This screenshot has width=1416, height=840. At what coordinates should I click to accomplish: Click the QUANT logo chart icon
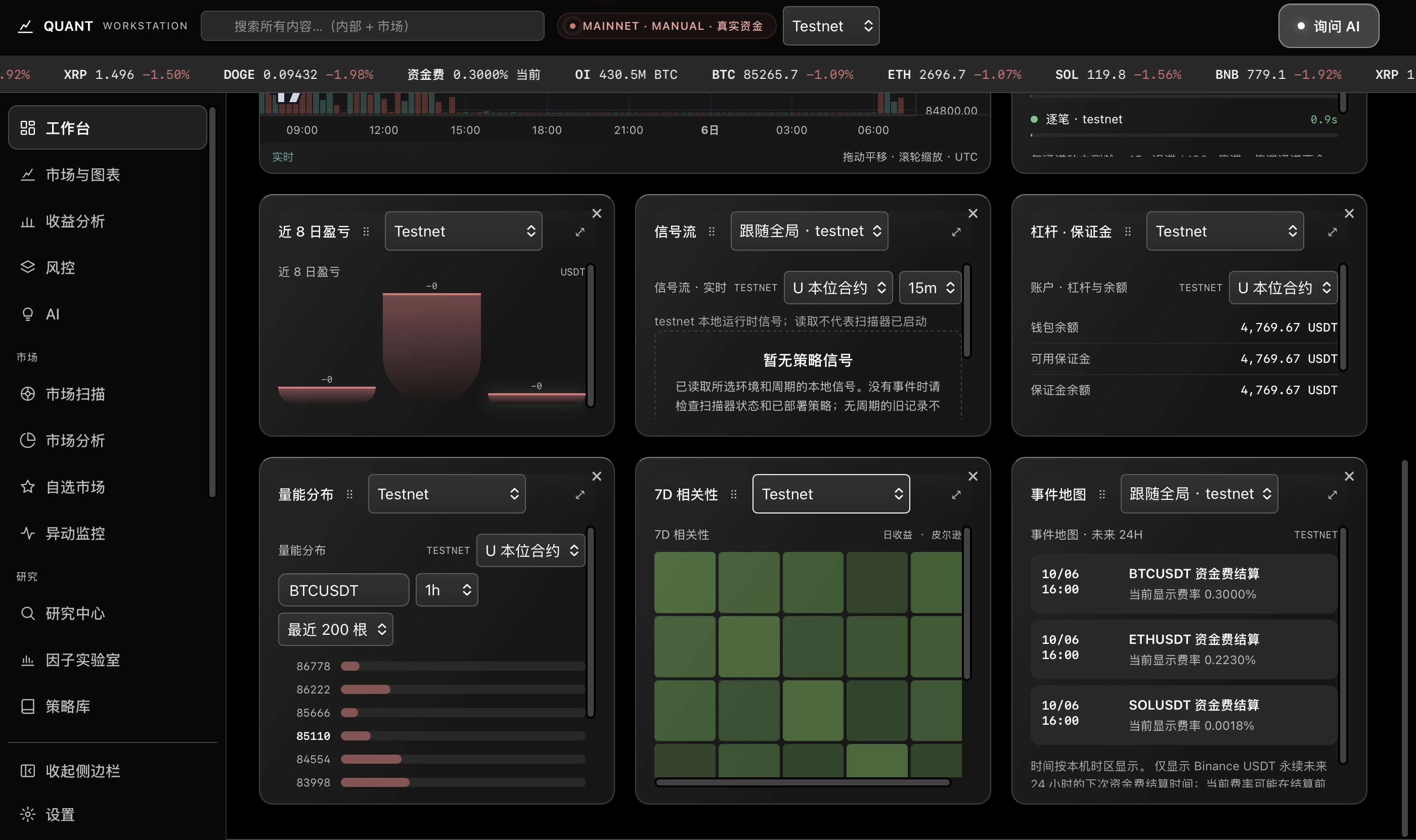(x=25, y=26)
